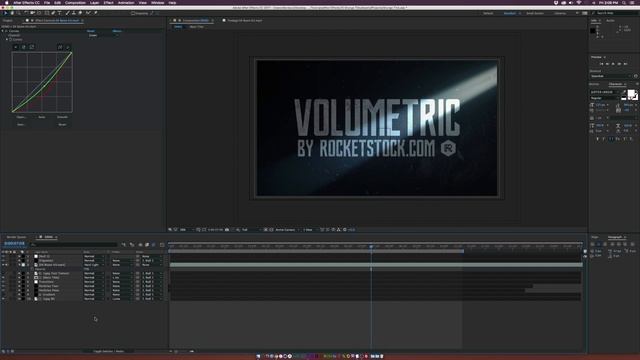640x360 pixels.
Task: Click the eyedropper in Character panel
Action: click(624, 92)
